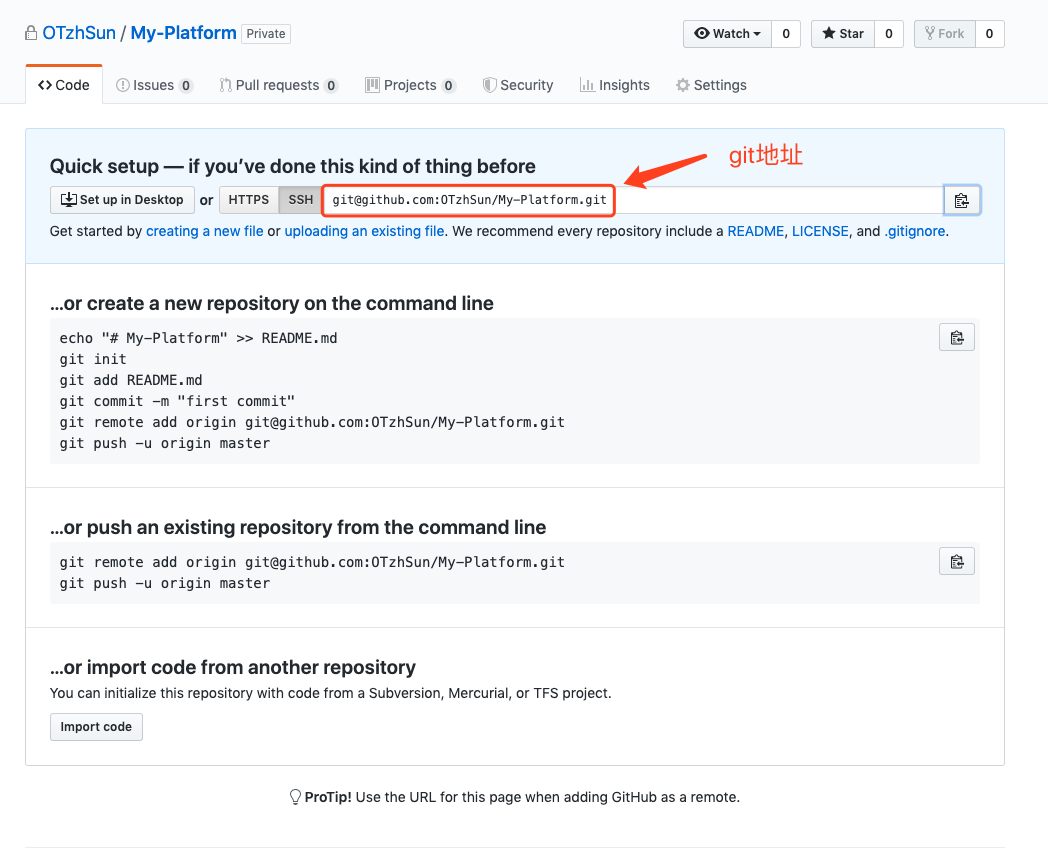
Task: Copy the quick setup SSH URL to clipboard
Action: pyautogui.click(x=961, y=200)
